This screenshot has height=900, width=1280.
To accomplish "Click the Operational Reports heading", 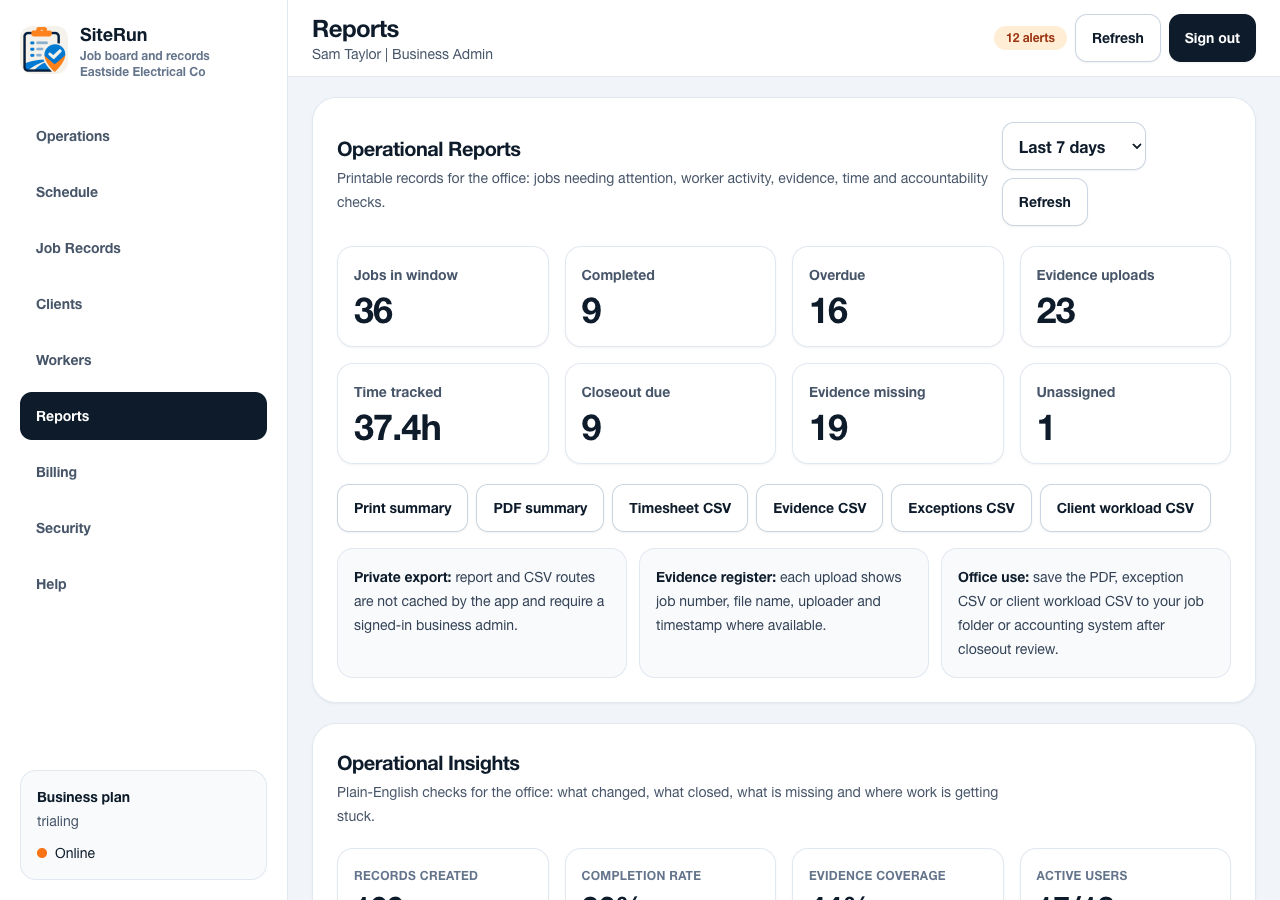I will pyautogui.click(x=429, y=149).
